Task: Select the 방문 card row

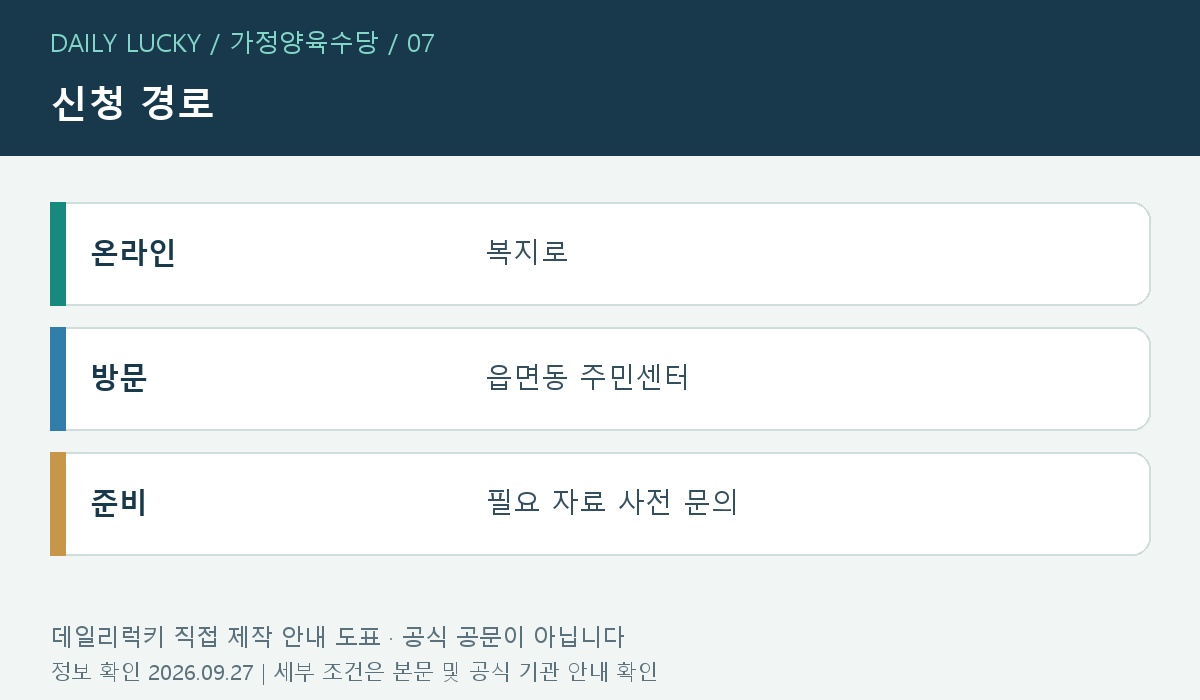Action: click(x=600, y=379)
